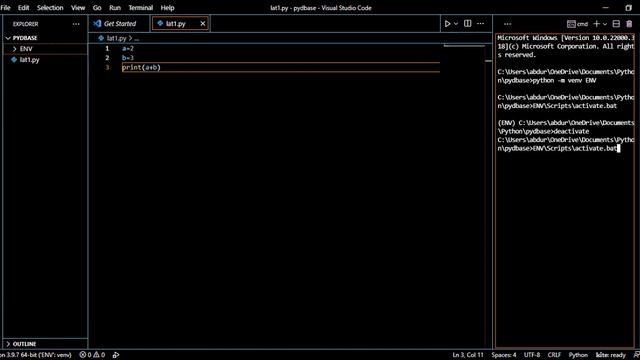The height and width of the screenshot is (360, 640).
Task: Click the terminal line 'python -m venv ENV'
Action: point(564,80)
